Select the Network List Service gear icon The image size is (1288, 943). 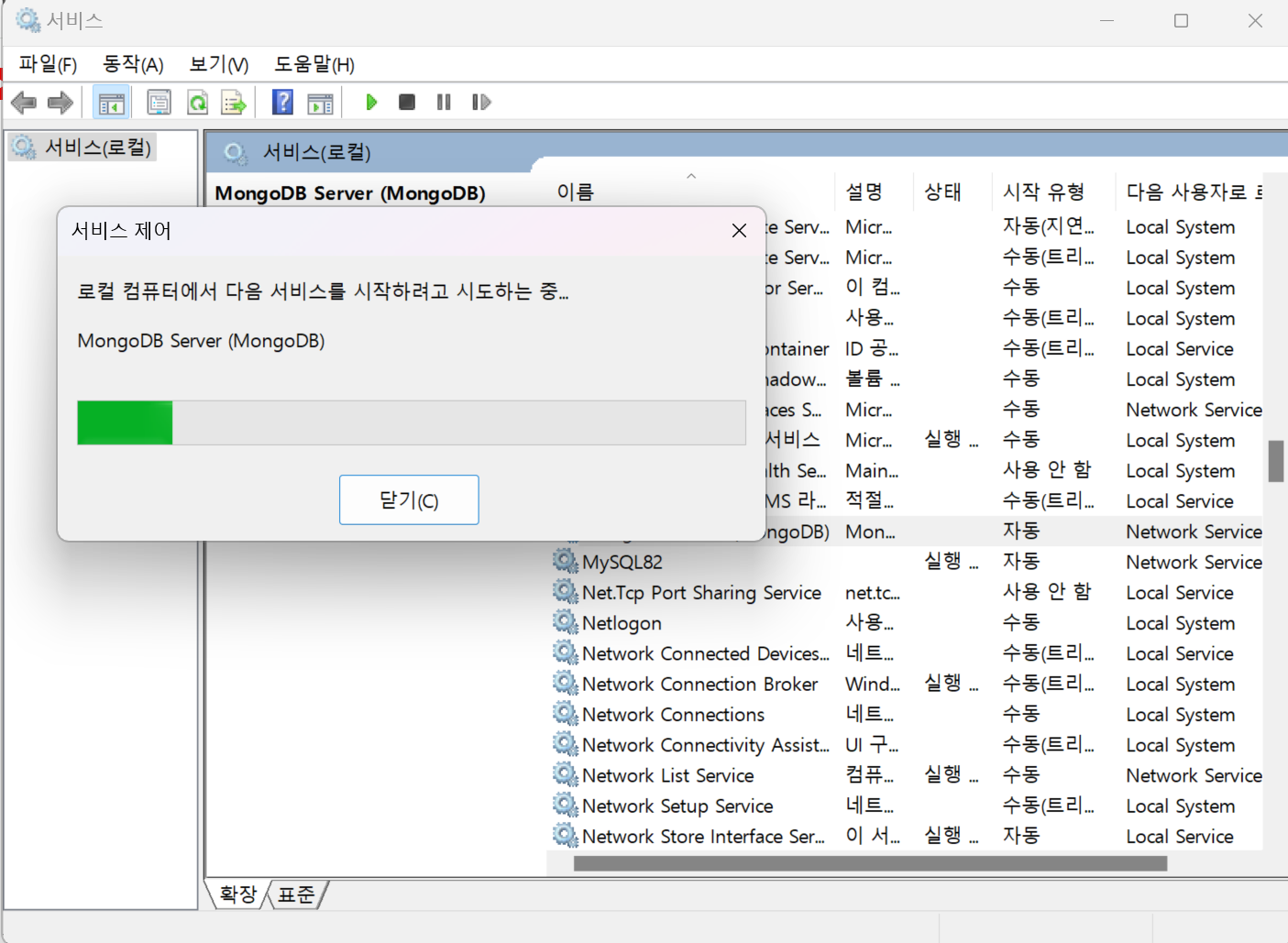(x=566, y=774)
